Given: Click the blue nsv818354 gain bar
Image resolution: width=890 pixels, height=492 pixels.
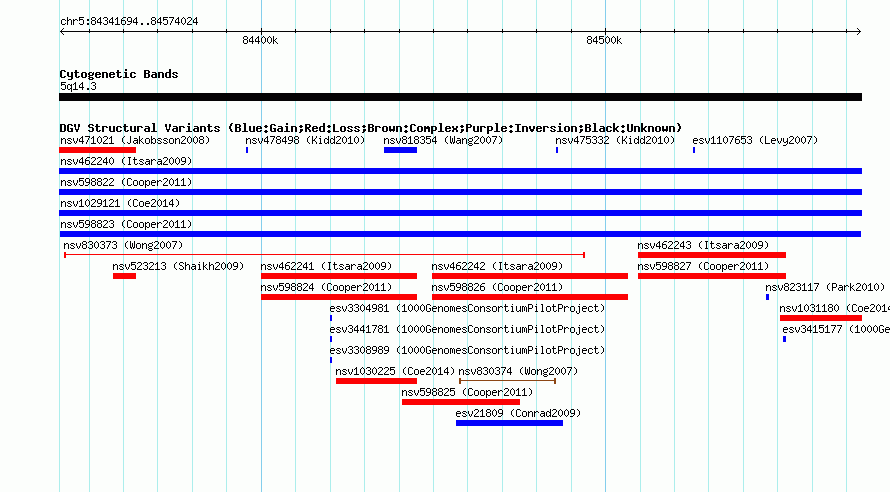Looking at the screenshot, I should 400,150.
